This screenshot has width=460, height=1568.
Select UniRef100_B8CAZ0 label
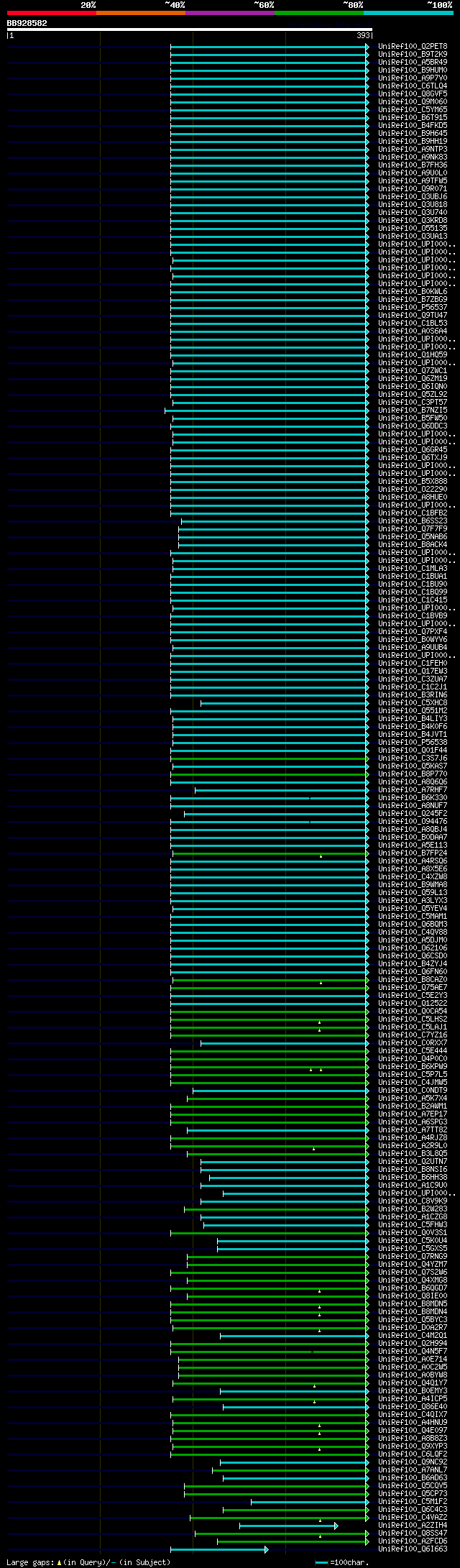pyautogui.click(x=413, y=980)
